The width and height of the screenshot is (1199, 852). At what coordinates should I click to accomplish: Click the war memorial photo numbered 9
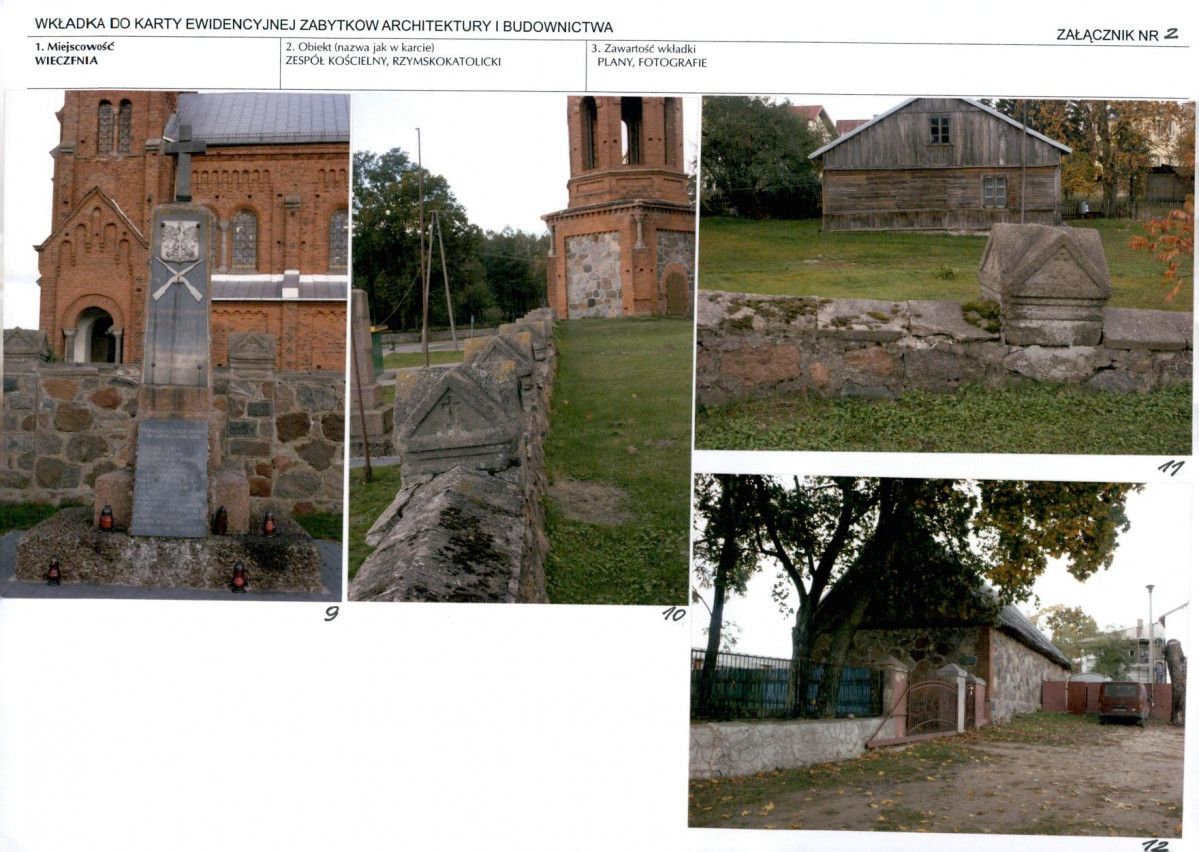tap(174, 345)
